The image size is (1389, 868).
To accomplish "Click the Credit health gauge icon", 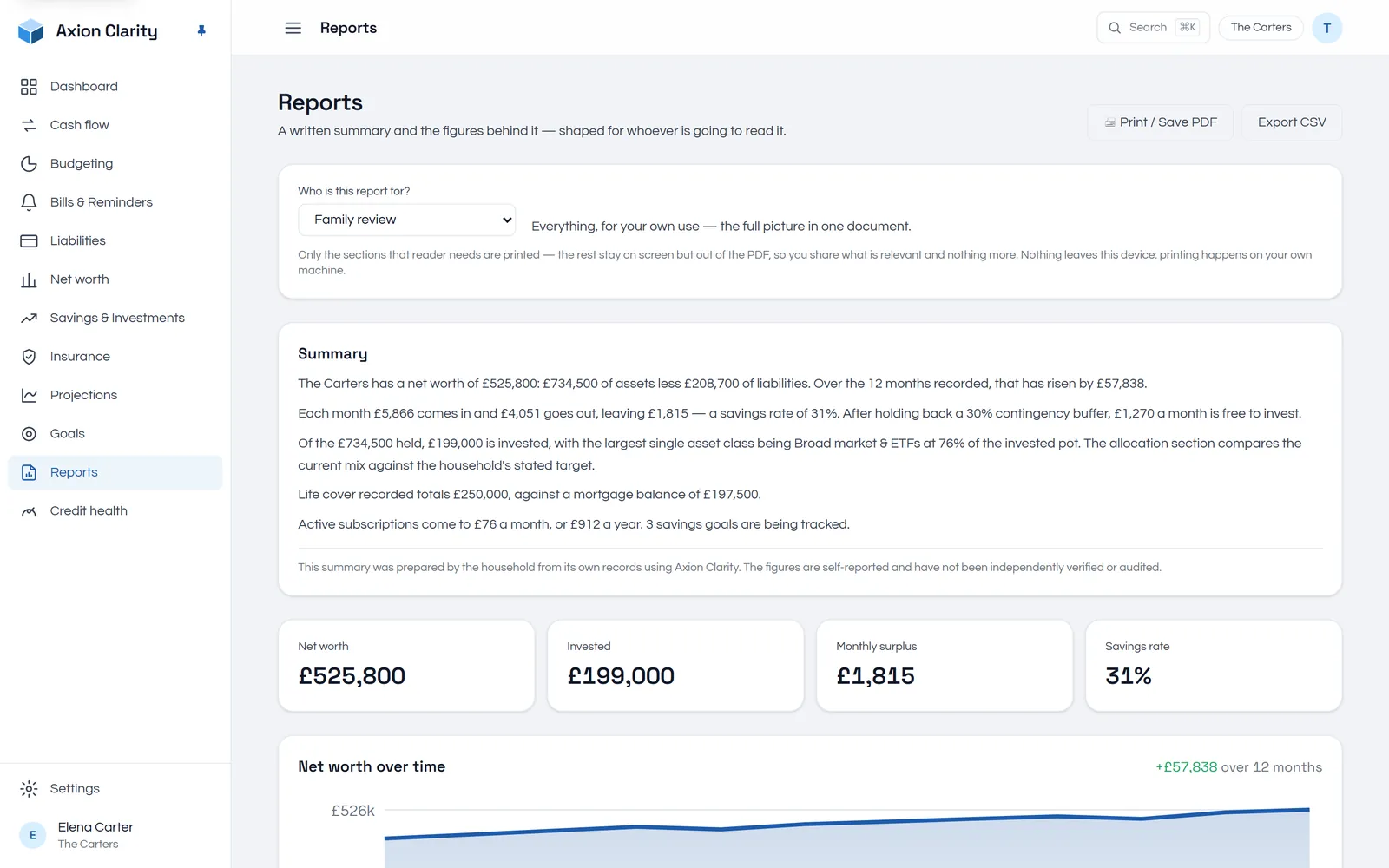I will point(29,511).
